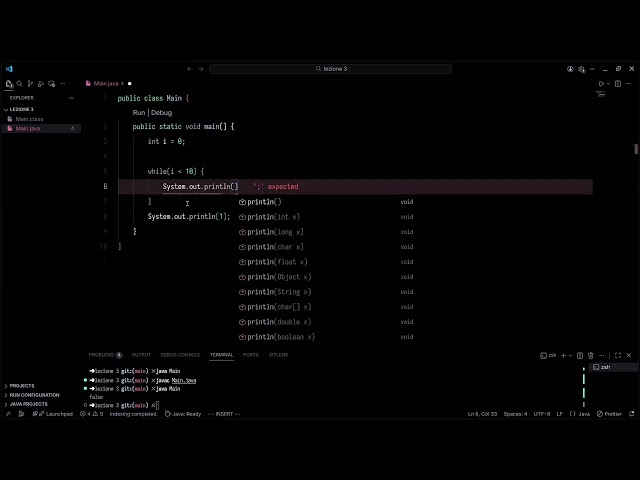Open the GITLENS panel tab
640x480 pixels.
278,355
